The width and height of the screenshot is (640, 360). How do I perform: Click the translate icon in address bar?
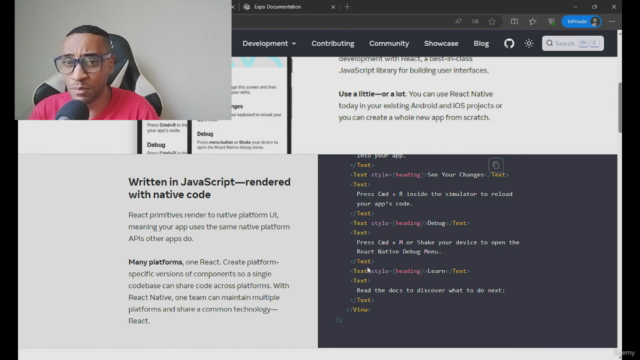(475, 21)
